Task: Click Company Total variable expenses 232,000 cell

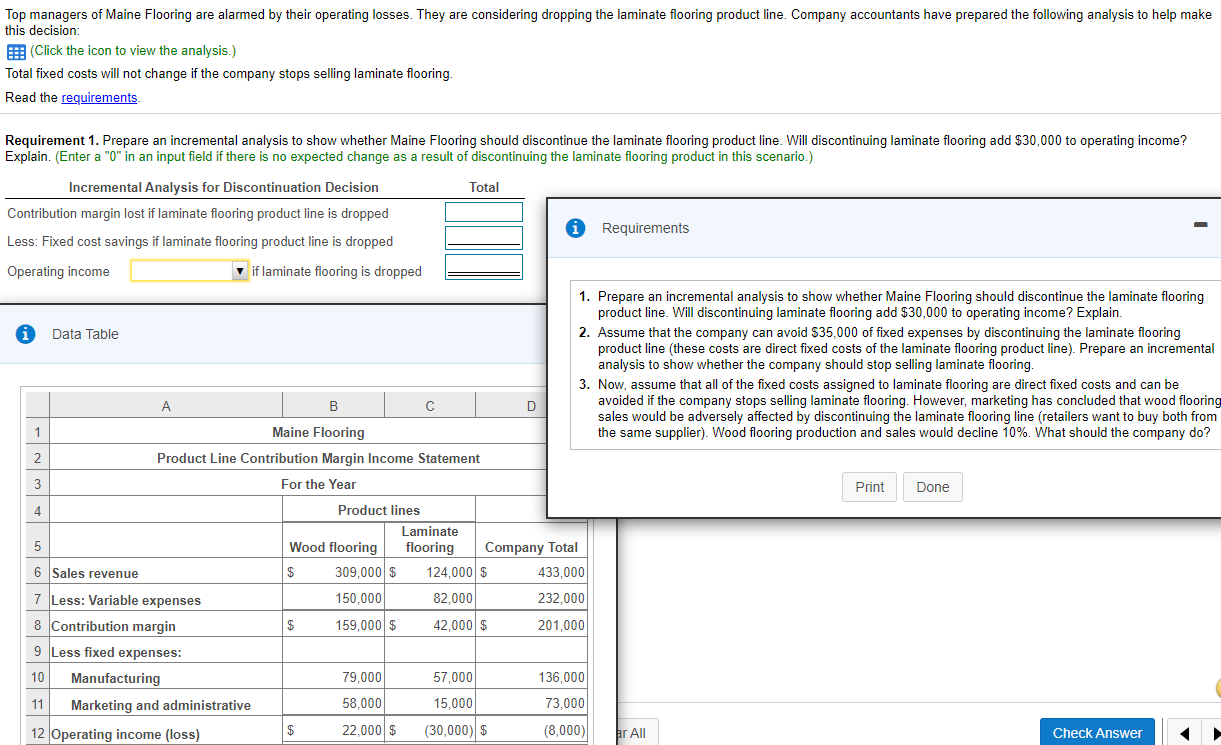Action: 532,599
